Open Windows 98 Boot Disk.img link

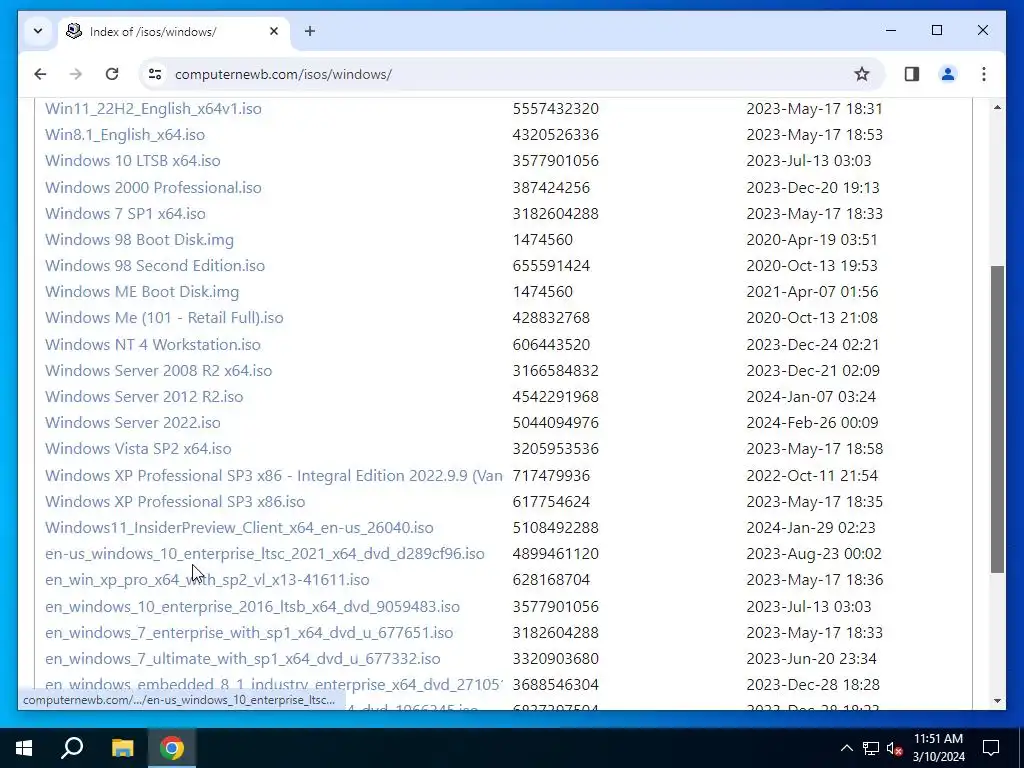point(139,240)
